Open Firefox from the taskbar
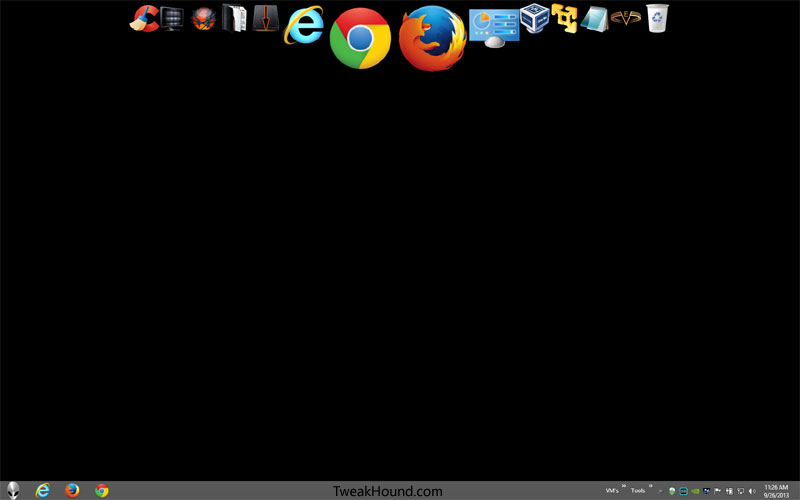 tap(72, 490)
